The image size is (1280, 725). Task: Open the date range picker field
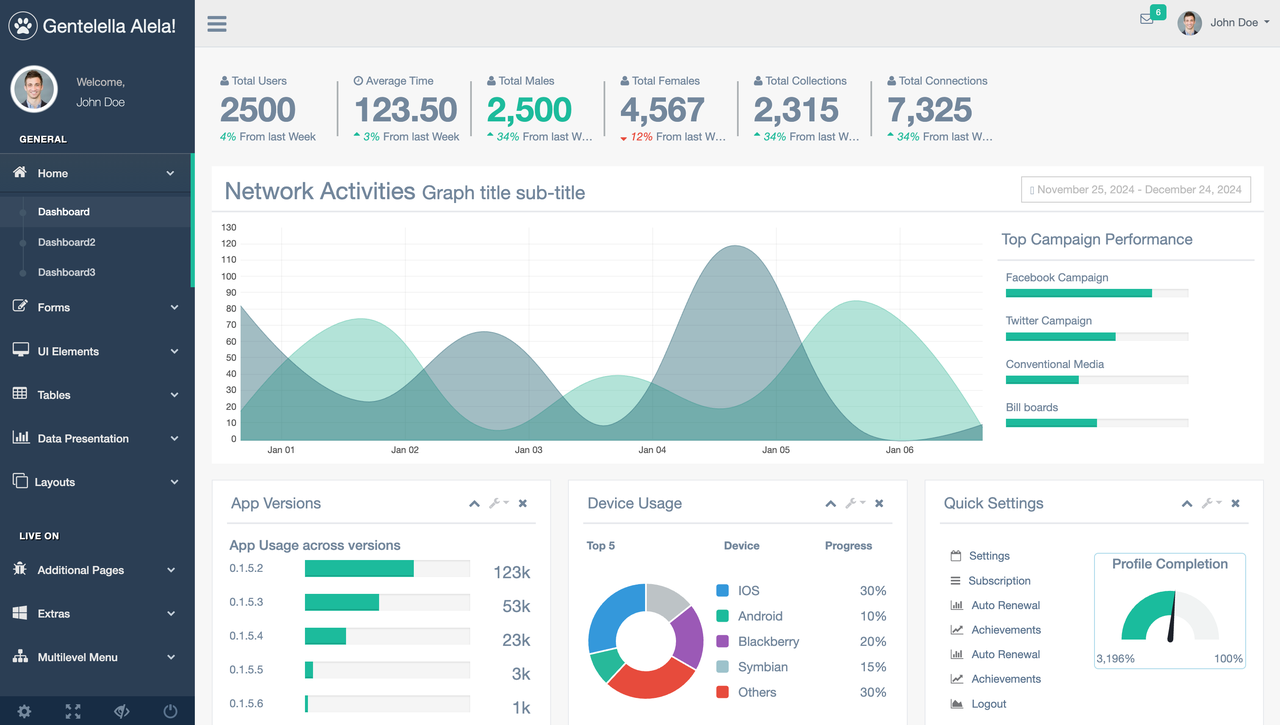pos(1136,189)
